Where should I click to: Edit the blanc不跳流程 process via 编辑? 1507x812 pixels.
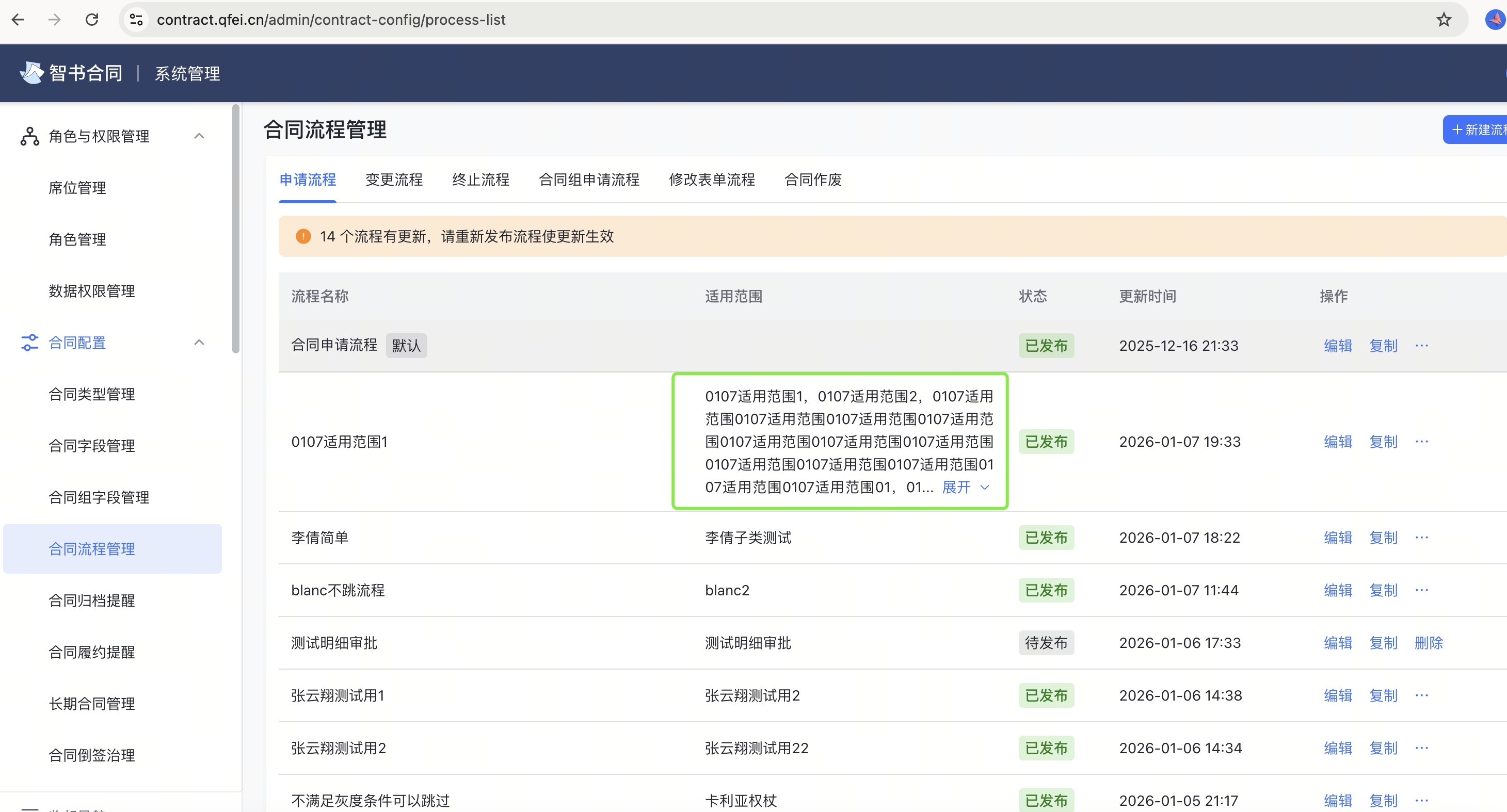click(x=1338, y=590)
